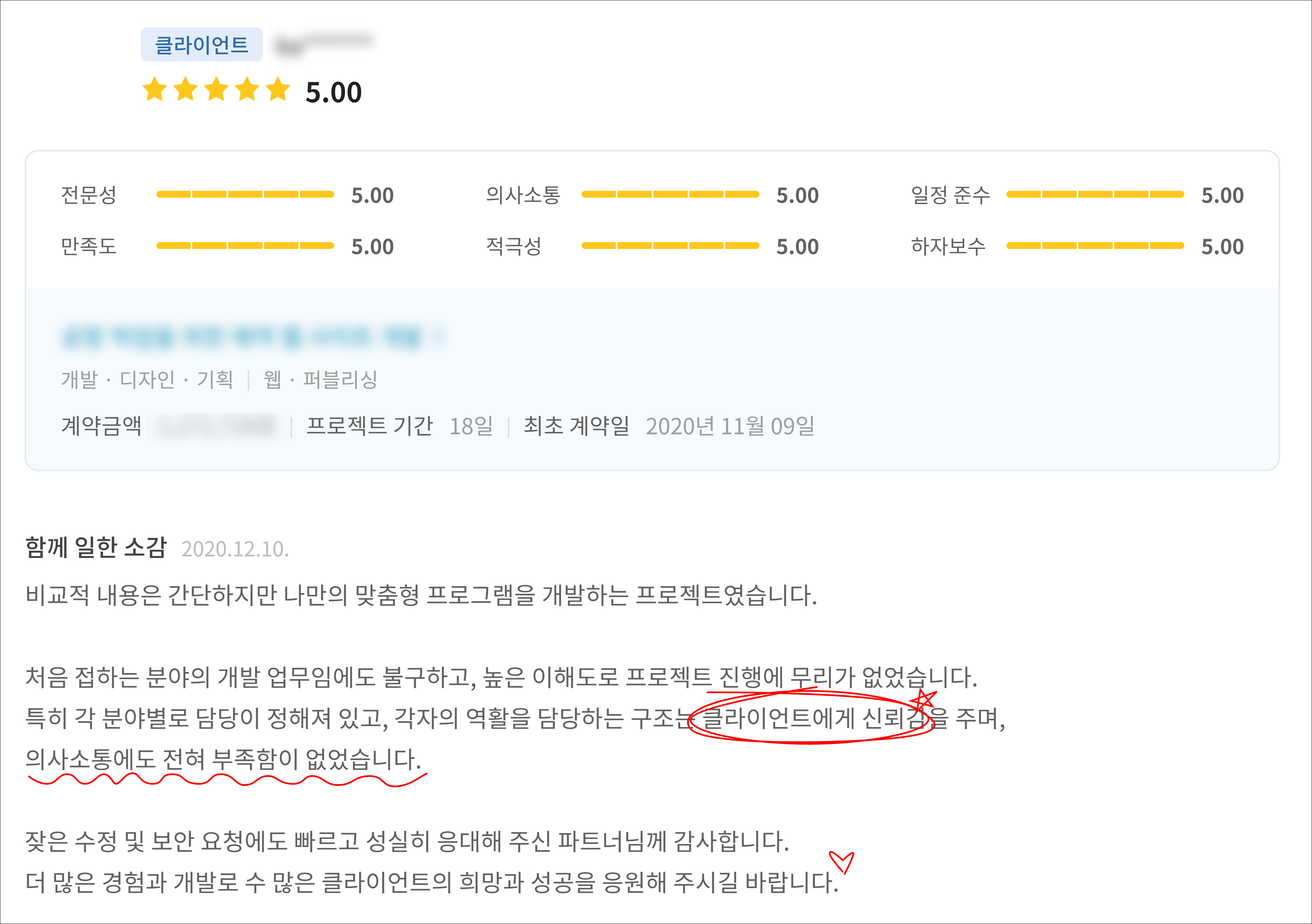
Task: Click the 최초 계약일 date 2020년 11월 09일
Action: coord(730,426)
